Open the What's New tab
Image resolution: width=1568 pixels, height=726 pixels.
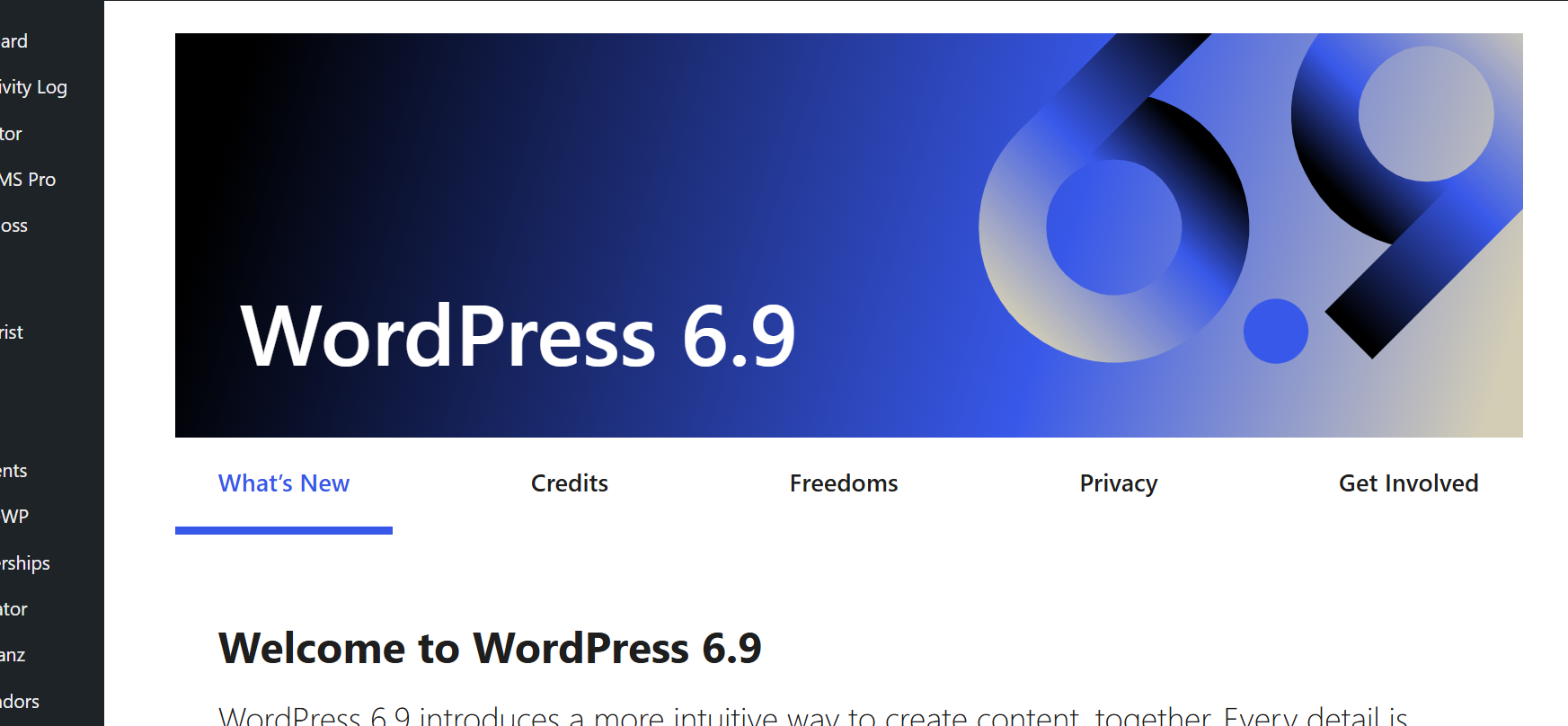[x=284, y=485]
